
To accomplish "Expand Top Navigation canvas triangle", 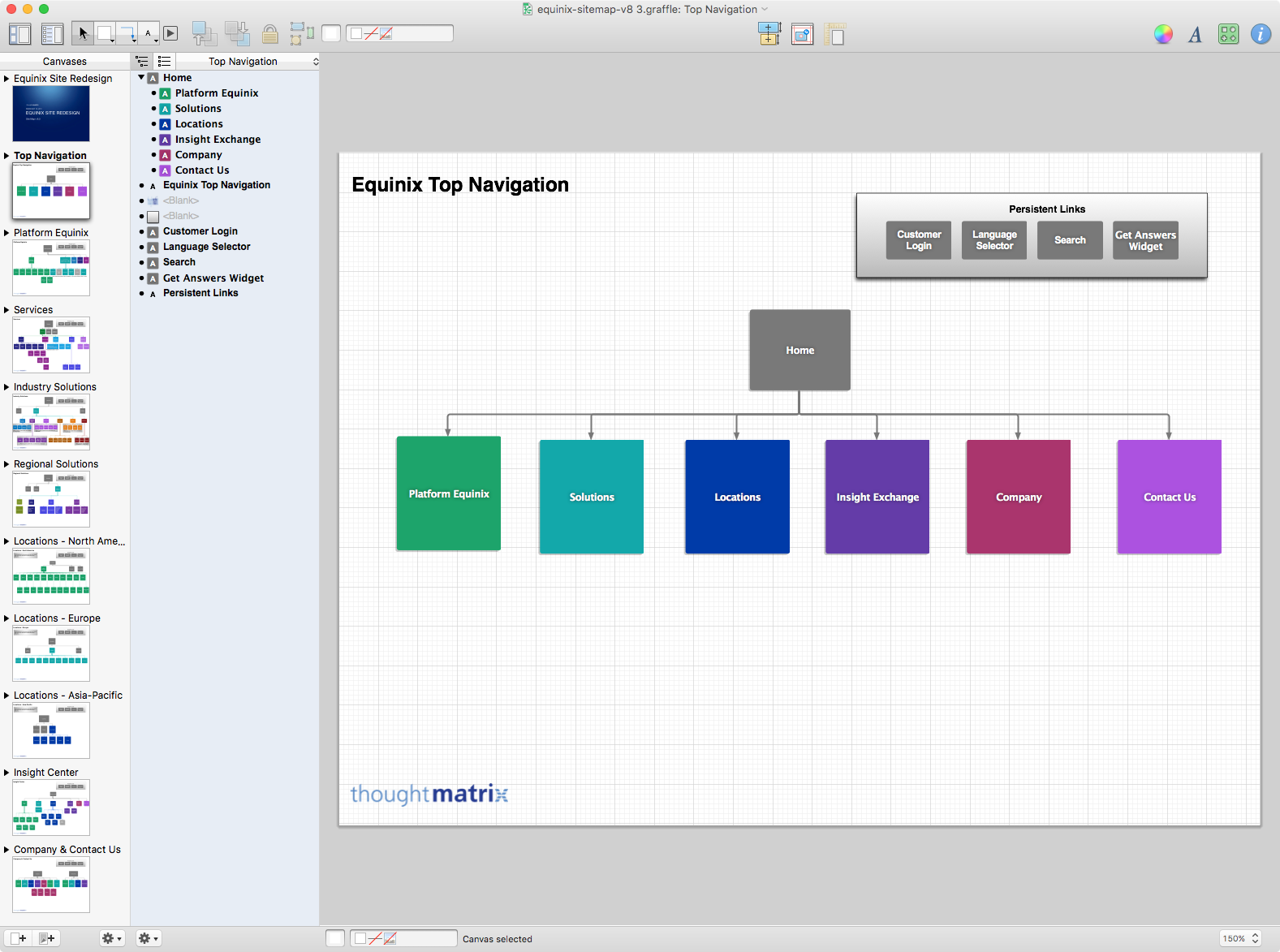I will click(6, 156).
